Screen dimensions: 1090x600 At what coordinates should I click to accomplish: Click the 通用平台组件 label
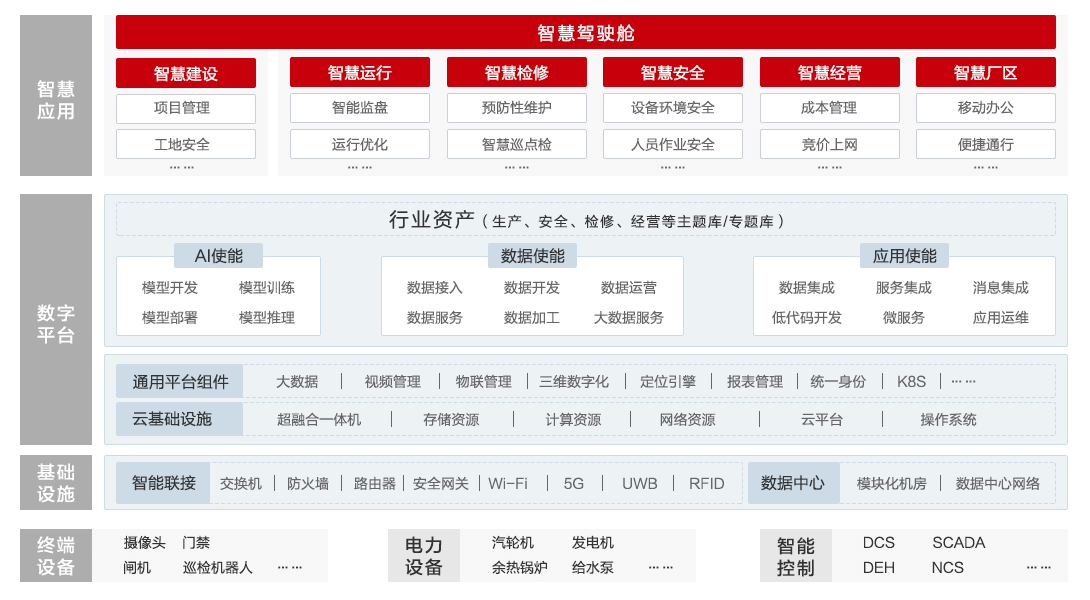pyautogui.click(x=180, y=382)
